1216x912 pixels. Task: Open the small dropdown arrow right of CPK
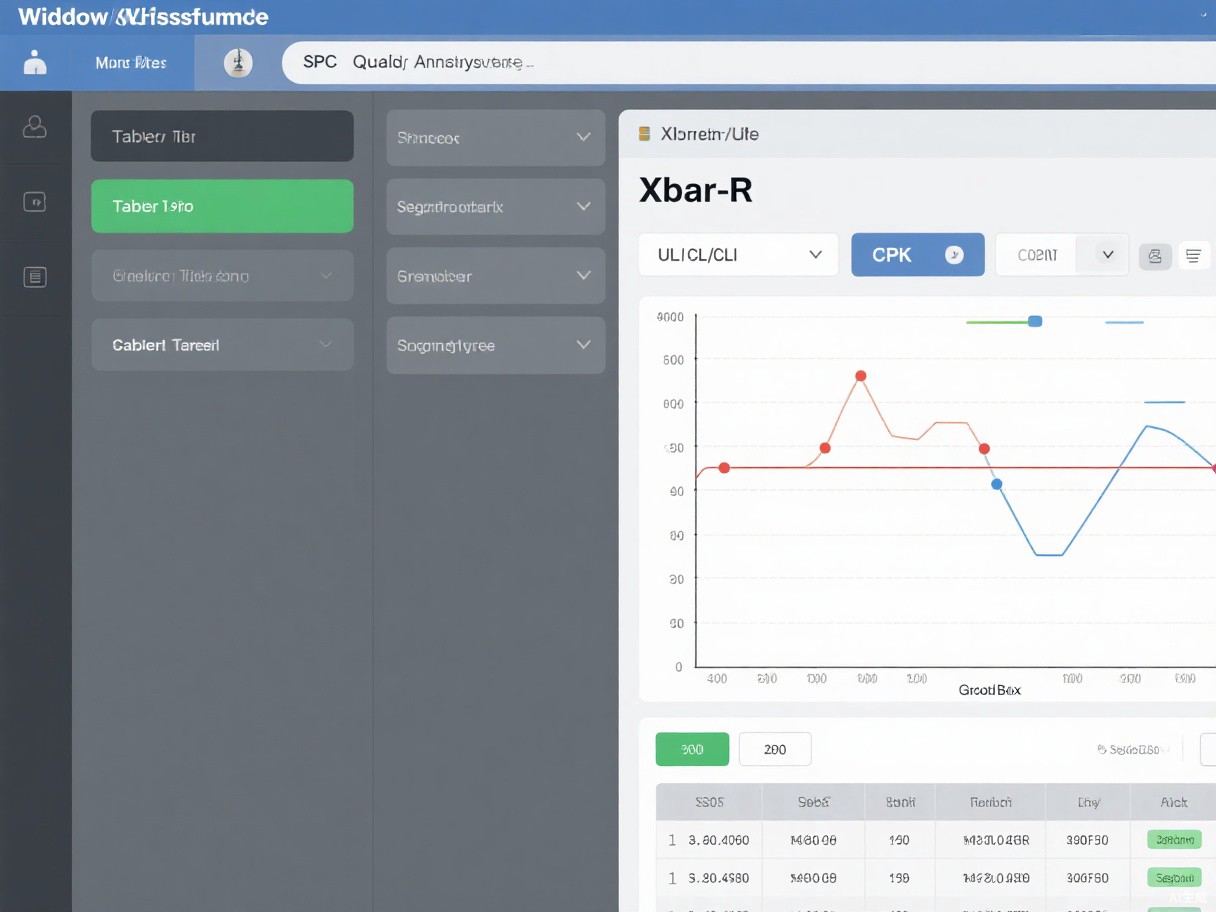(x=1107, y=255)
